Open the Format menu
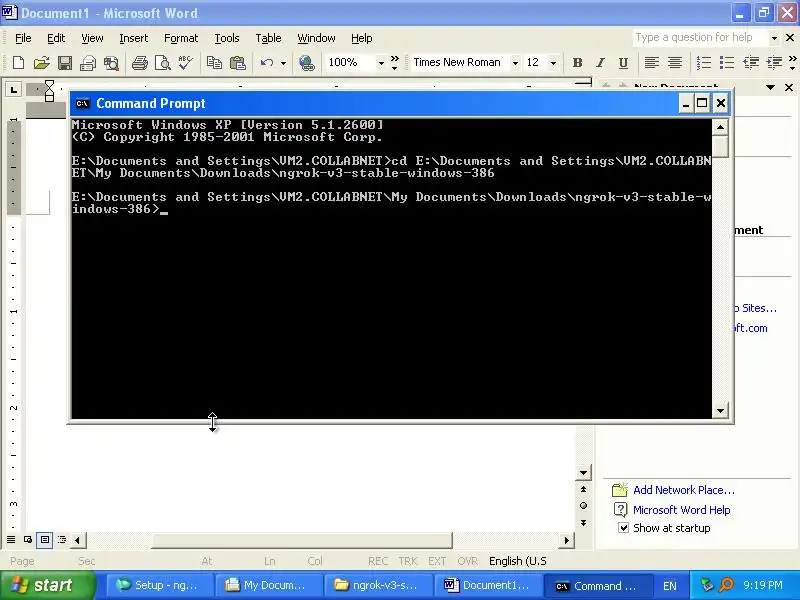 click(x=181, y=38)
